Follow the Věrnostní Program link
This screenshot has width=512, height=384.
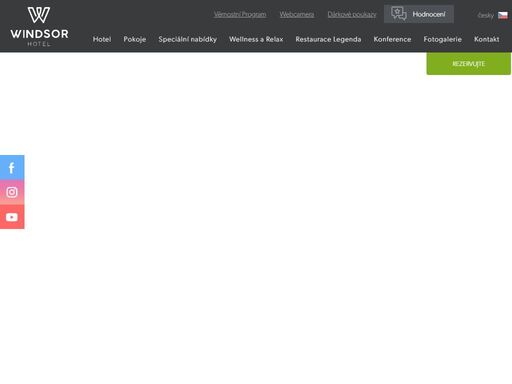pyautogui.click(x=240, y=14)
